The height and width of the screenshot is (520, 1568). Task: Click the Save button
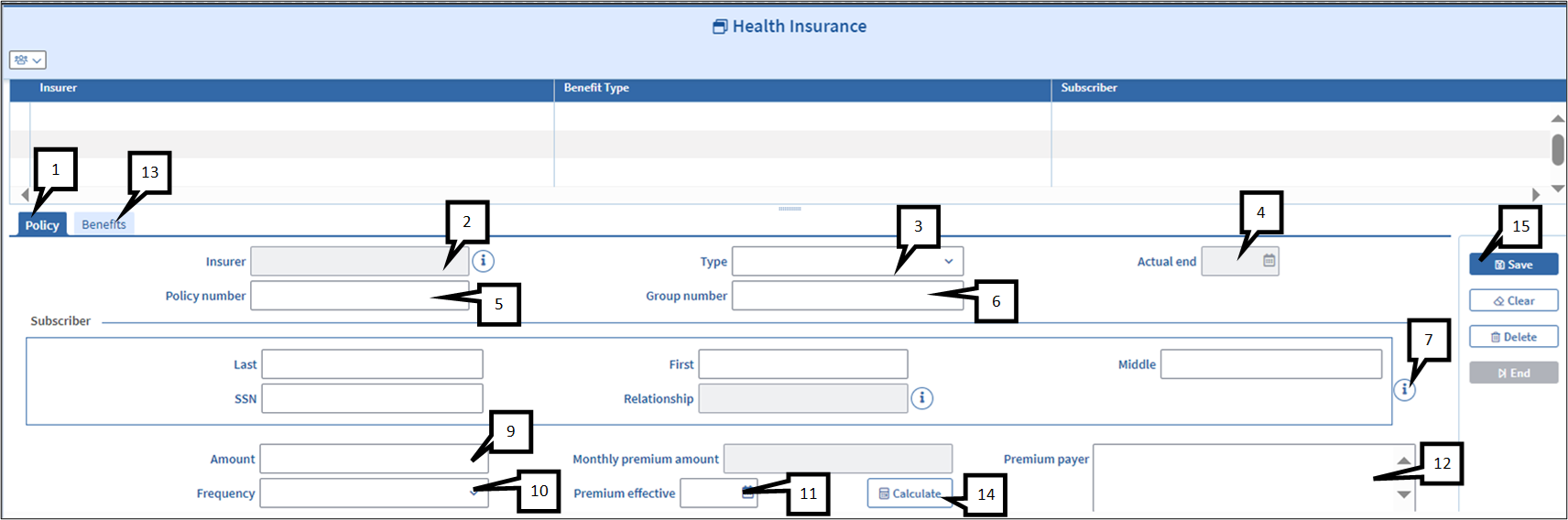coord(1513,265)
